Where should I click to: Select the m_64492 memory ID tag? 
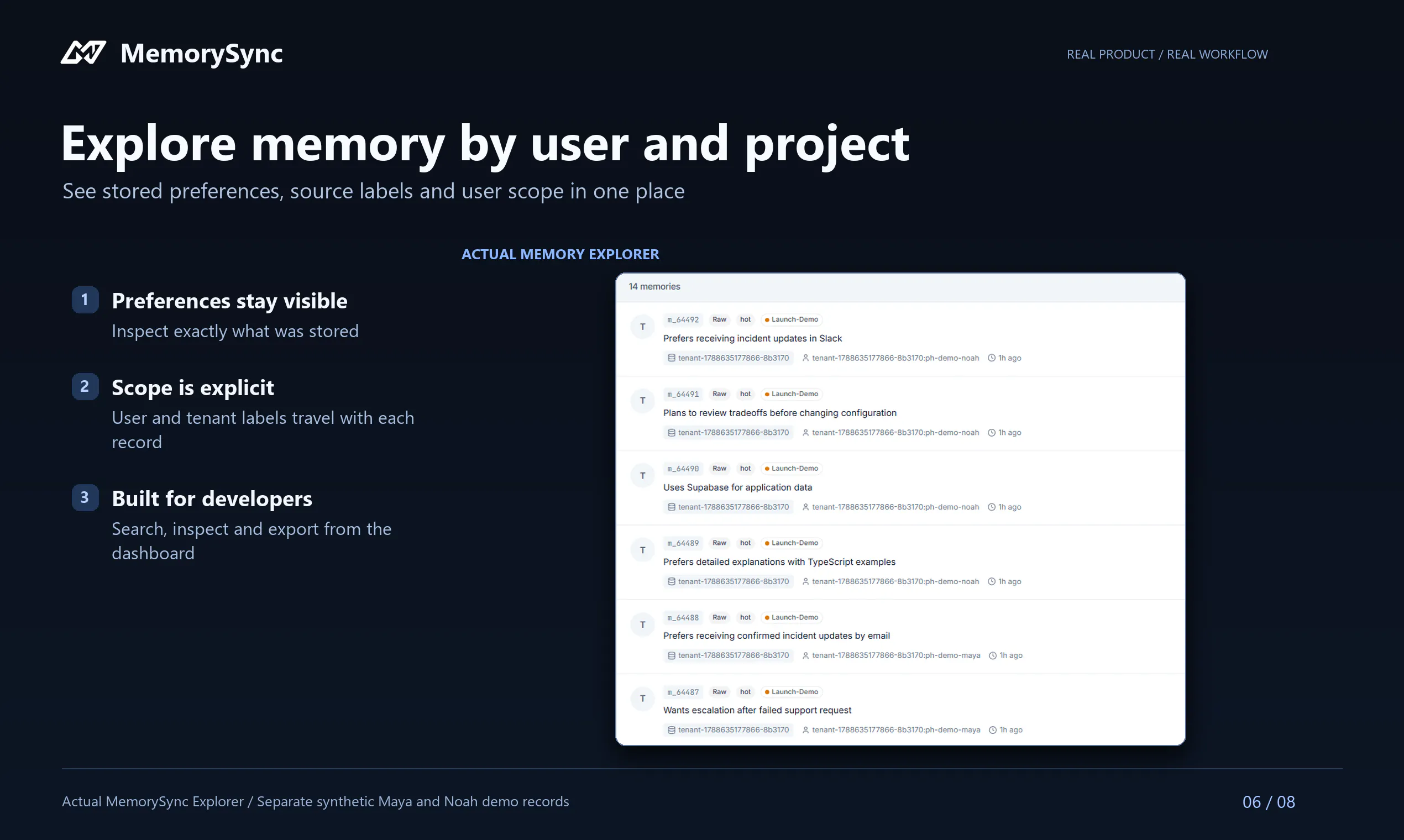pyautogui.click(x=683, y=319)
